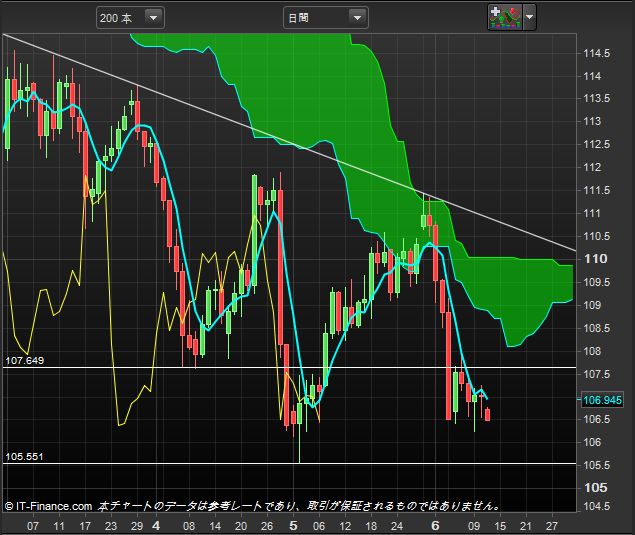This screenshot has height=535, width=635.
Task: Click the 114.5 price axis label
Action: tap(596, 53)
